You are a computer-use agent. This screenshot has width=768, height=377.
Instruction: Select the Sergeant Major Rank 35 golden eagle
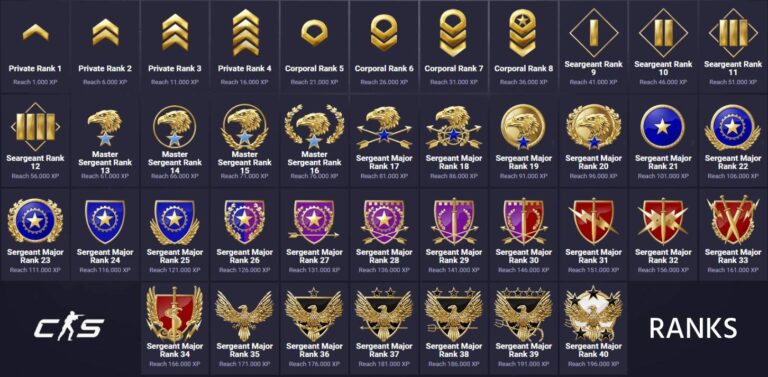tap(244, 315)
